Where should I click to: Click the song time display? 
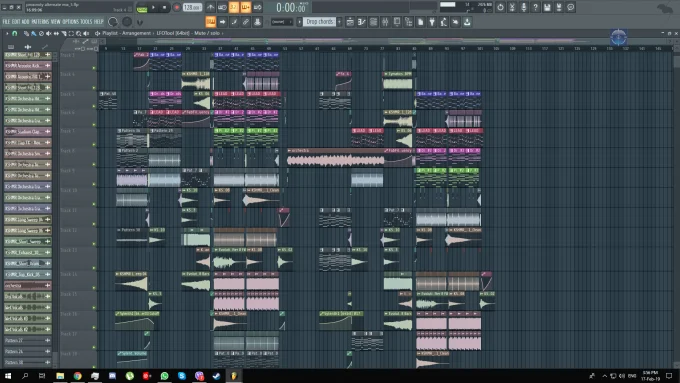point(292,7)
